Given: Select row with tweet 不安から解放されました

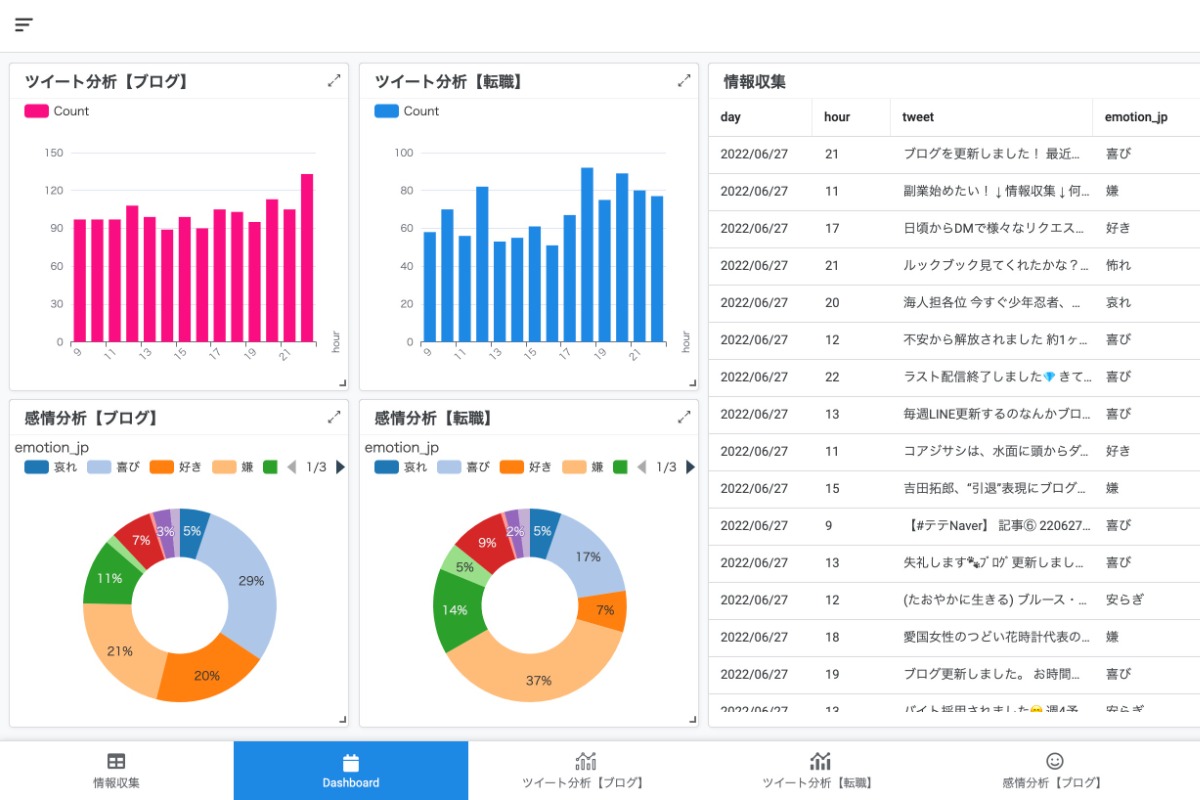Looking at the screenshot, I should (x=954, y=340).
